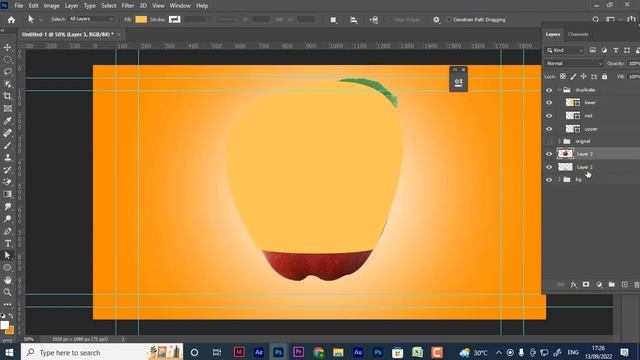
Task: Toggle lock image pixels brush icon
Action: point(573,76)
